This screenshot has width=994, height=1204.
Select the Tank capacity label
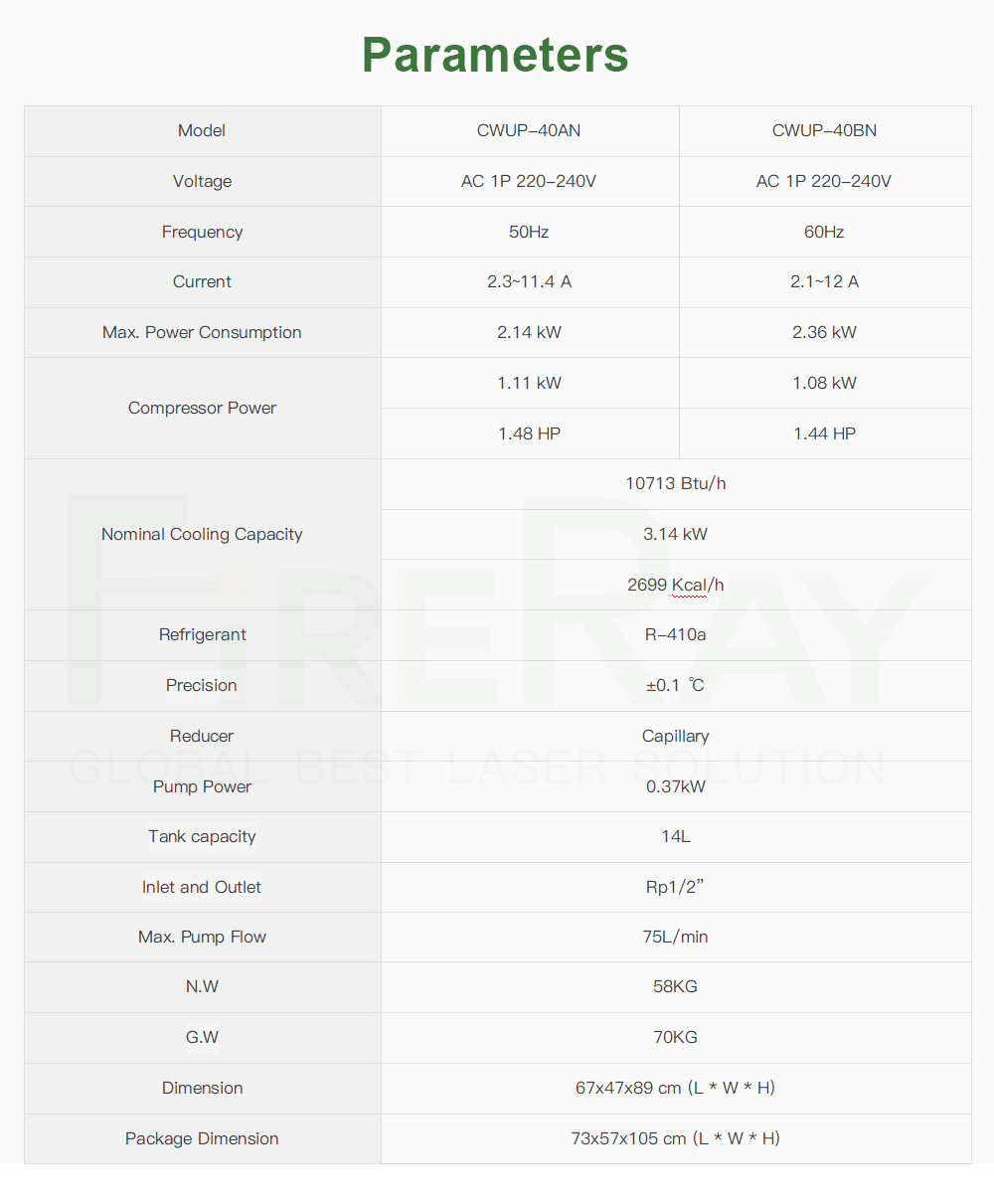[x=202, y=837]
